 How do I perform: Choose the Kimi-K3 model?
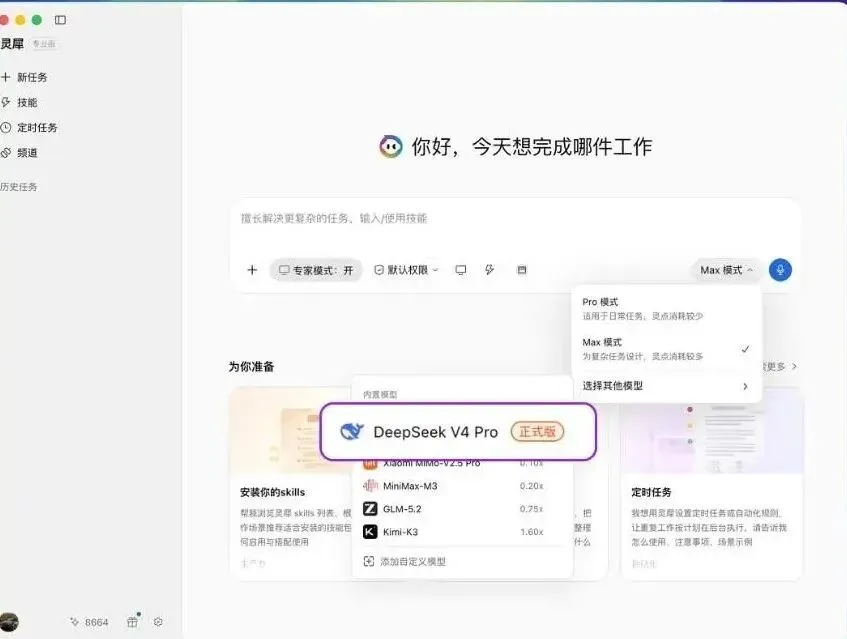tap(462, 532)
